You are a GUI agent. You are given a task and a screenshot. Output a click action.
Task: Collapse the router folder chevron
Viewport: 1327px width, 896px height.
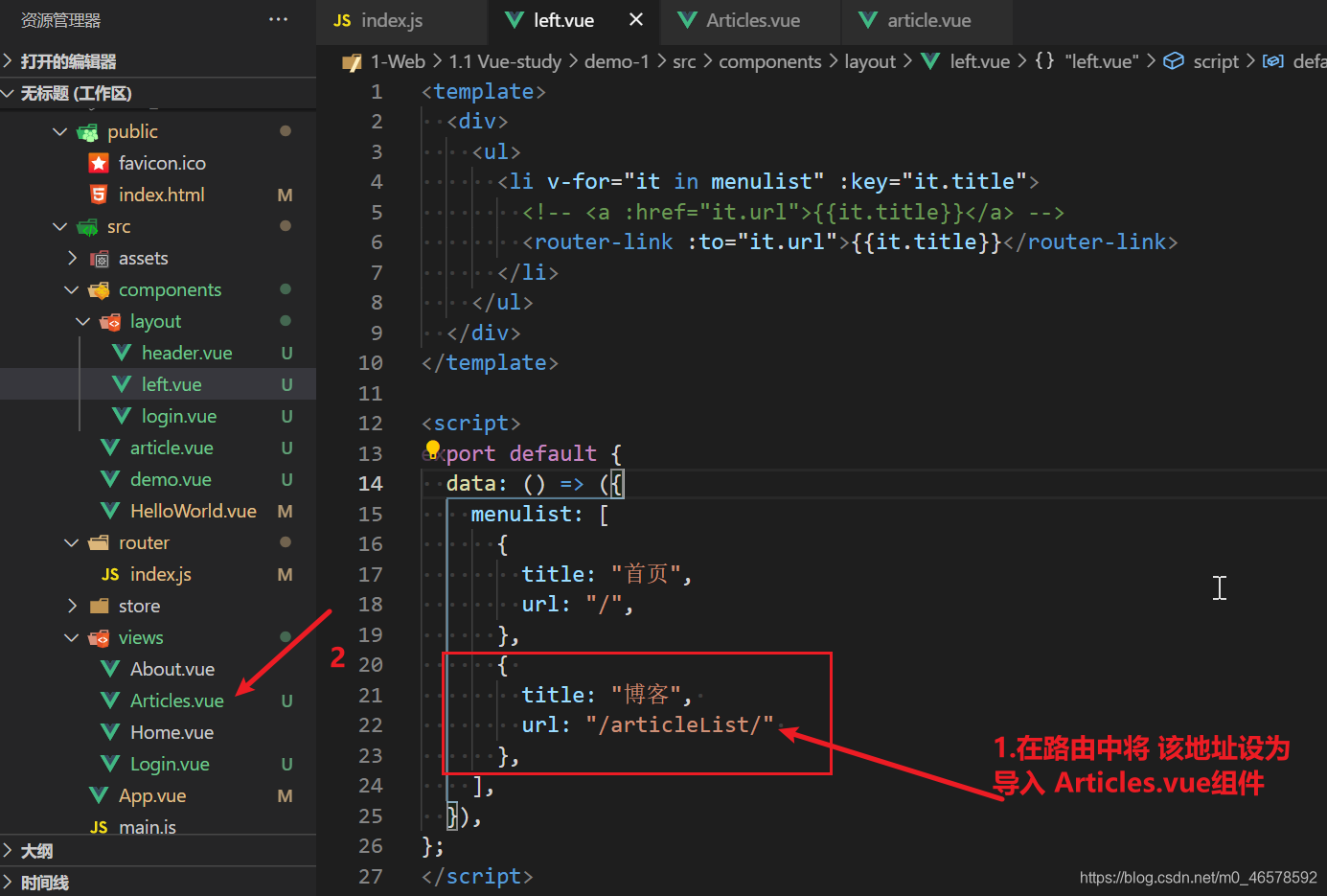72,542
